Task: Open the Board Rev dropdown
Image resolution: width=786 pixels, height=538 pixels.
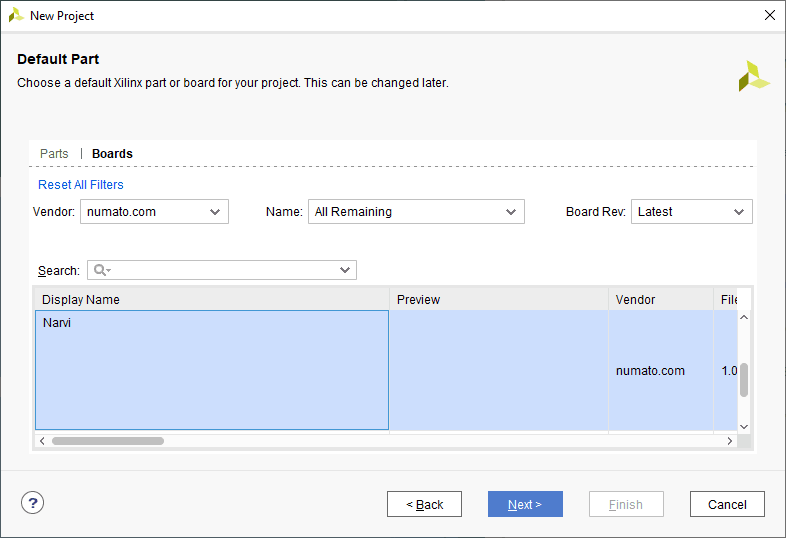Action: [691, 212]
